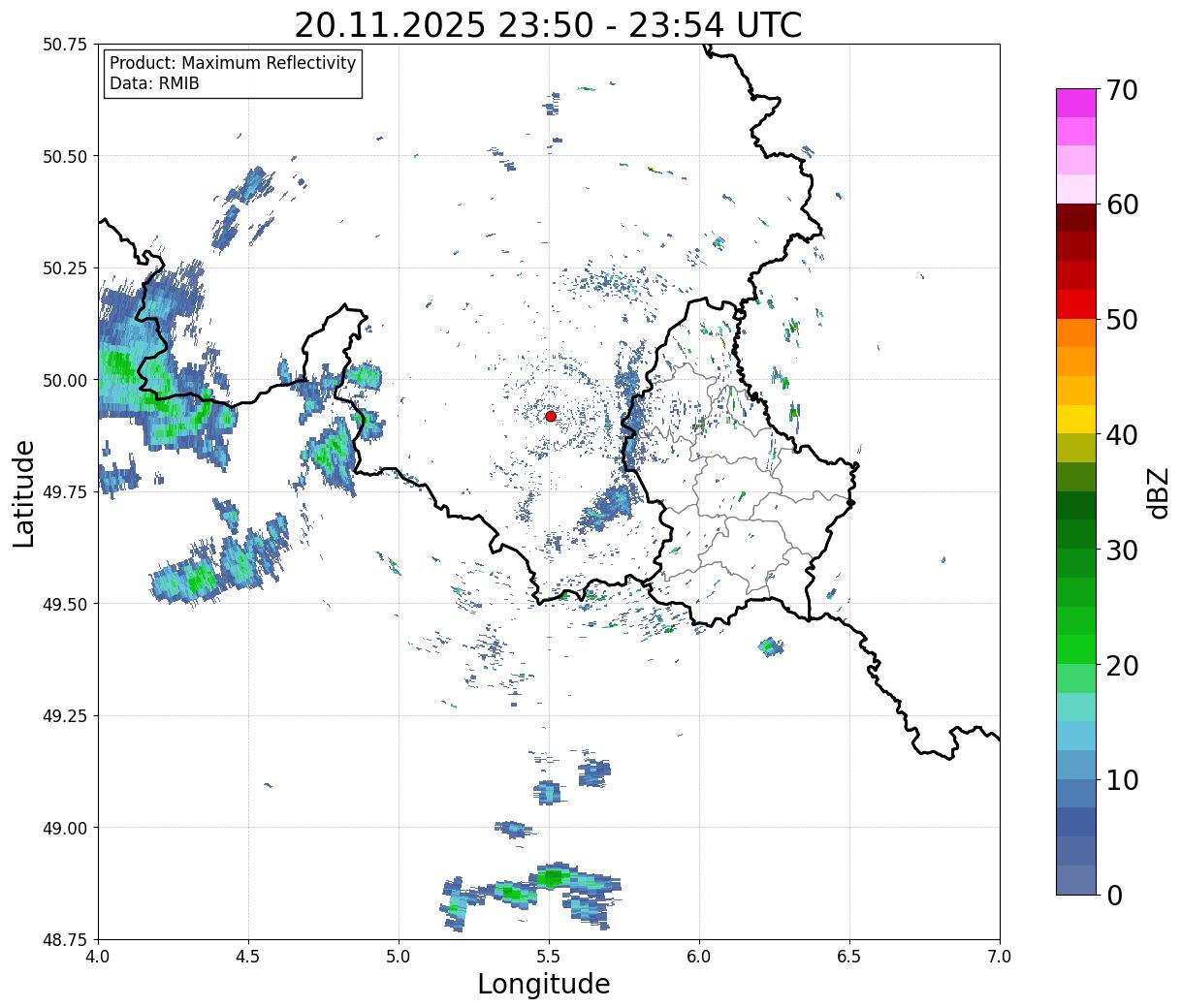This screenshot has height=1008, width=1182.
Task: Click the longitude tick label 4.5
Action: point(248,957)
